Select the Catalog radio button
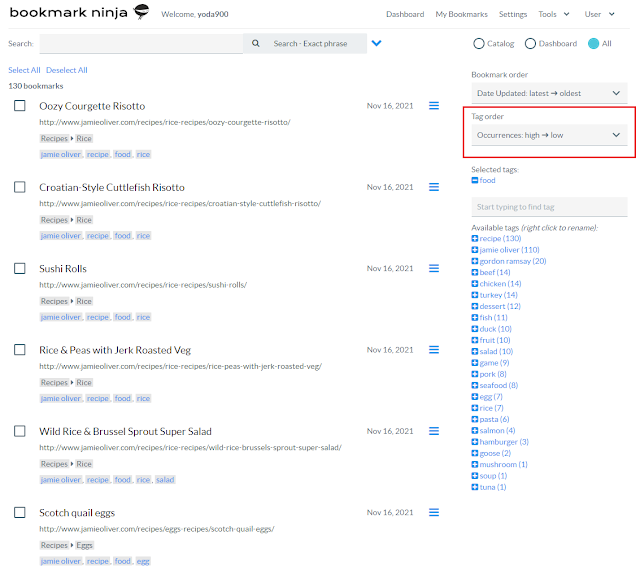Viewport: 640px width, 570px height. click(479, 43)
